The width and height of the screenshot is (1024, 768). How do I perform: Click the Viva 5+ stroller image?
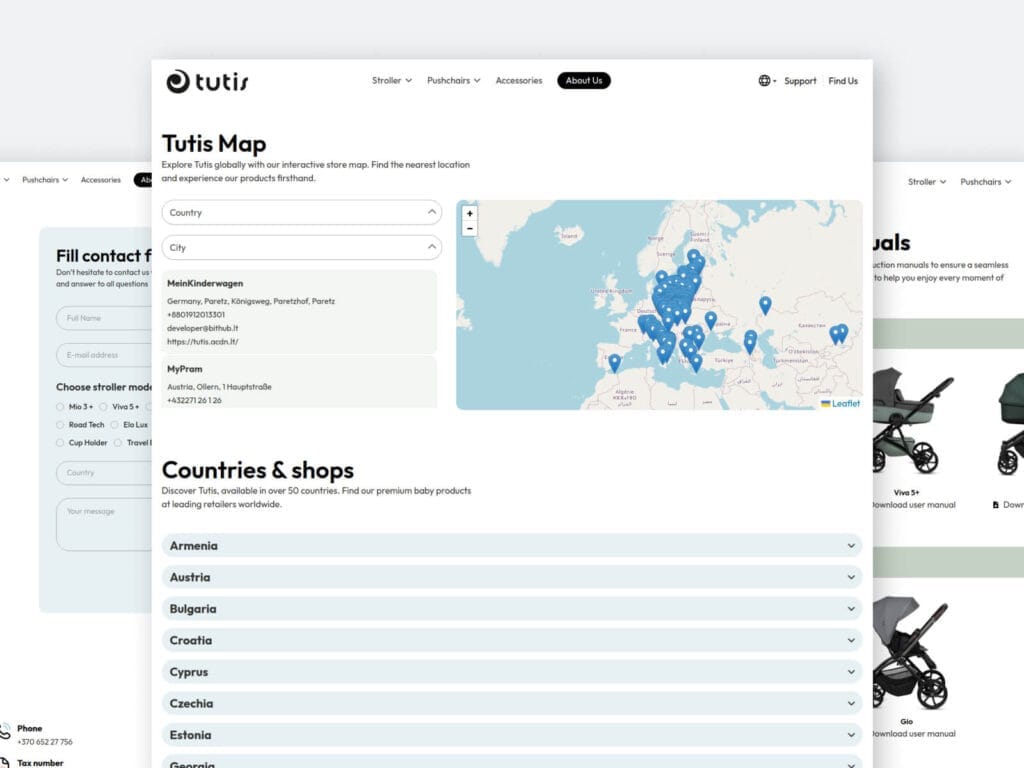912,421
